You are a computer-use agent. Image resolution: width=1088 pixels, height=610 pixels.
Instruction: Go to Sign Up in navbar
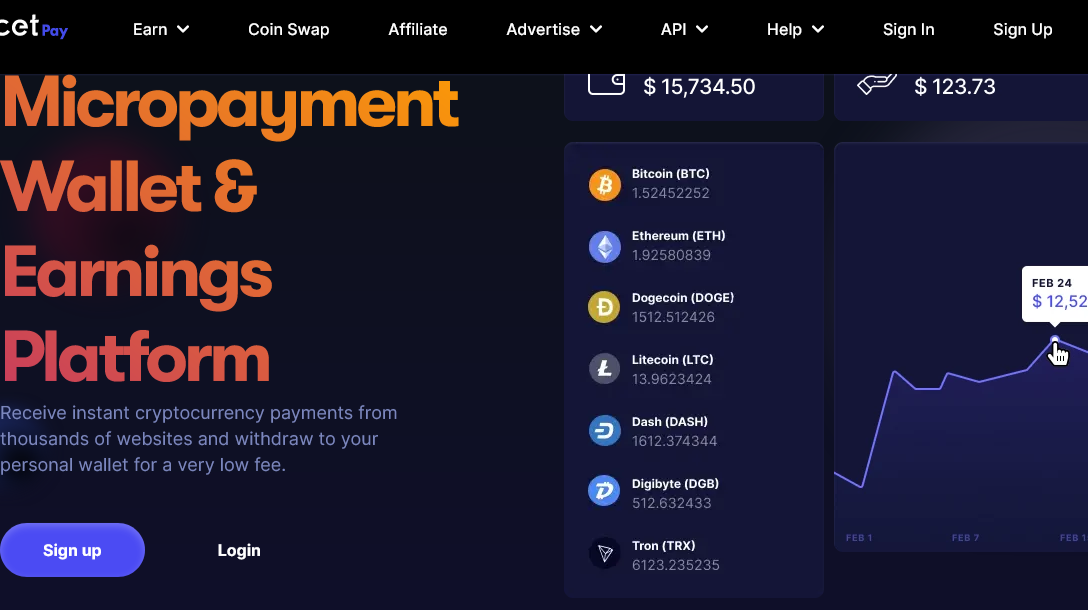(1022, 29)
